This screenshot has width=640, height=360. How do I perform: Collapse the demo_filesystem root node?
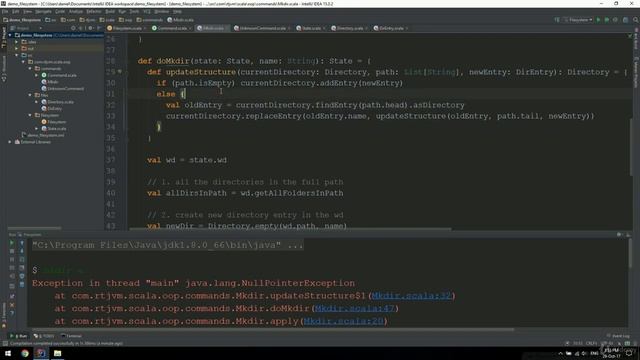[10, 36]
